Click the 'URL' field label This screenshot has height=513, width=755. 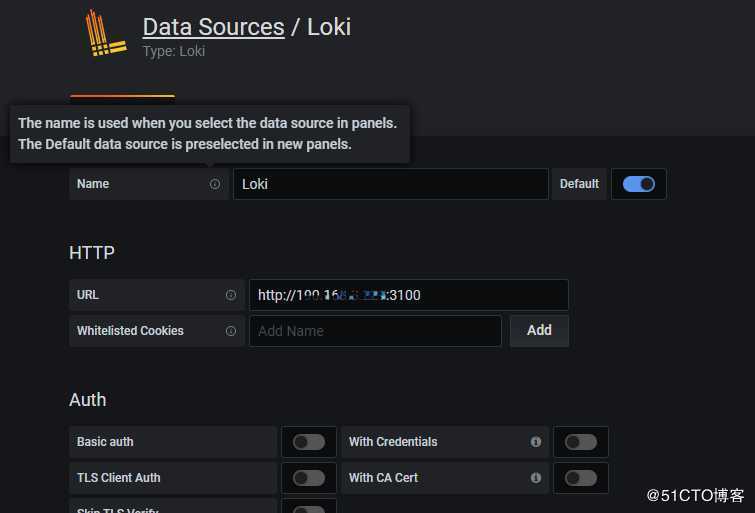88,295
